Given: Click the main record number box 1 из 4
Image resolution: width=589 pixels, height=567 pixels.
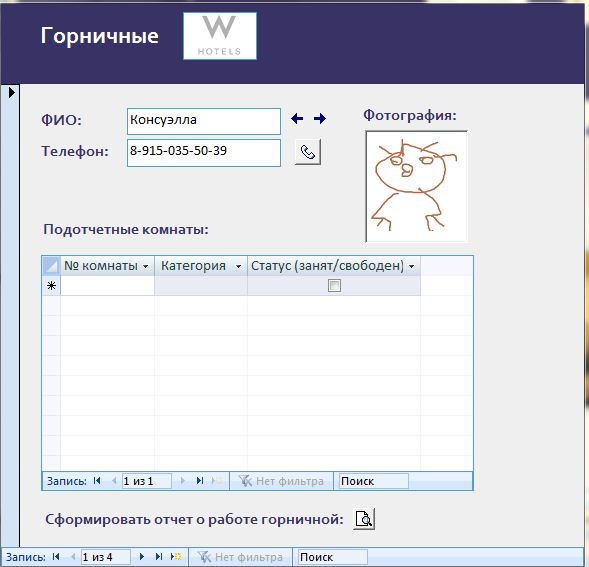Looking at the screenshot, I should coord(106,557).
